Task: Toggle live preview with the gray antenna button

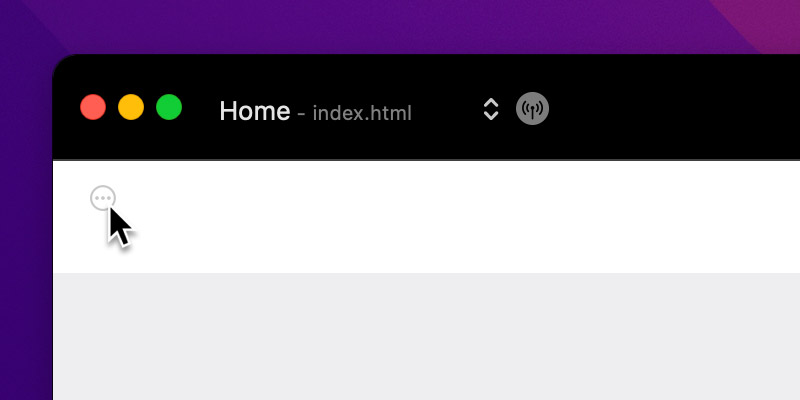Action: point(532,109)
